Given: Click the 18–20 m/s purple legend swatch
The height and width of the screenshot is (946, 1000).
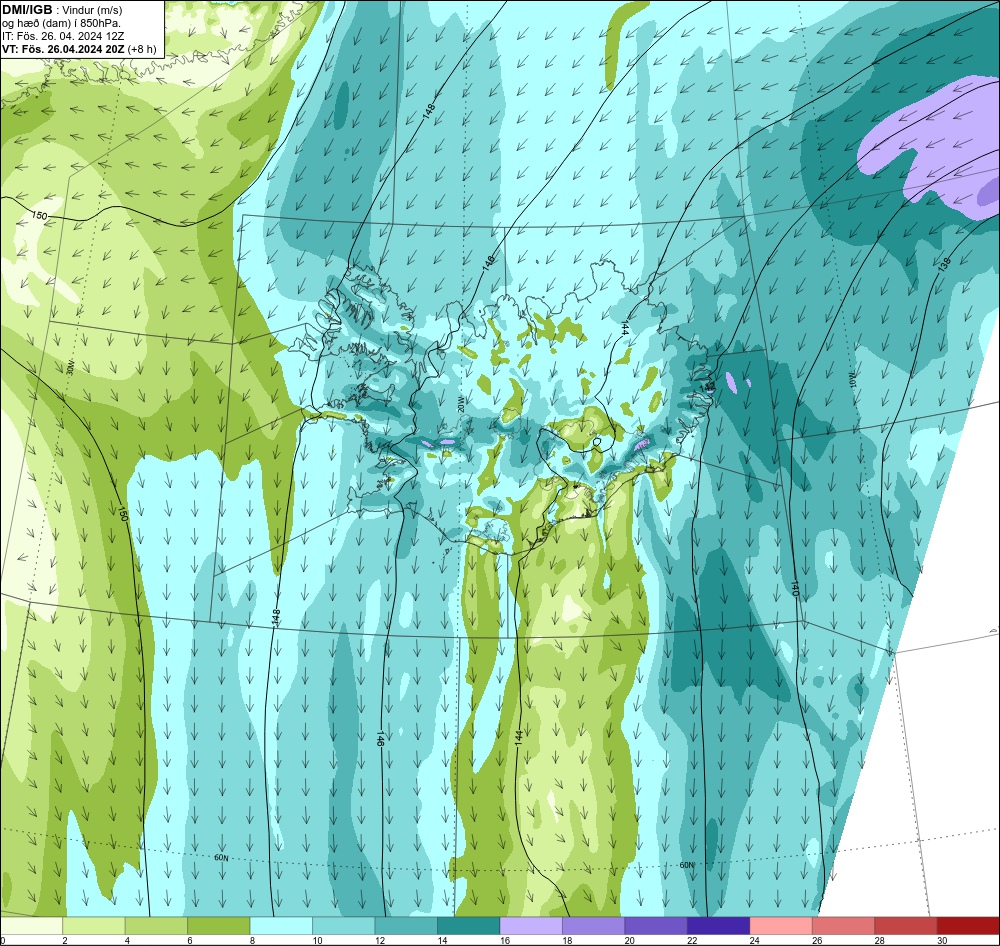Looking at the screenshot, I should [x=594, y=926].
